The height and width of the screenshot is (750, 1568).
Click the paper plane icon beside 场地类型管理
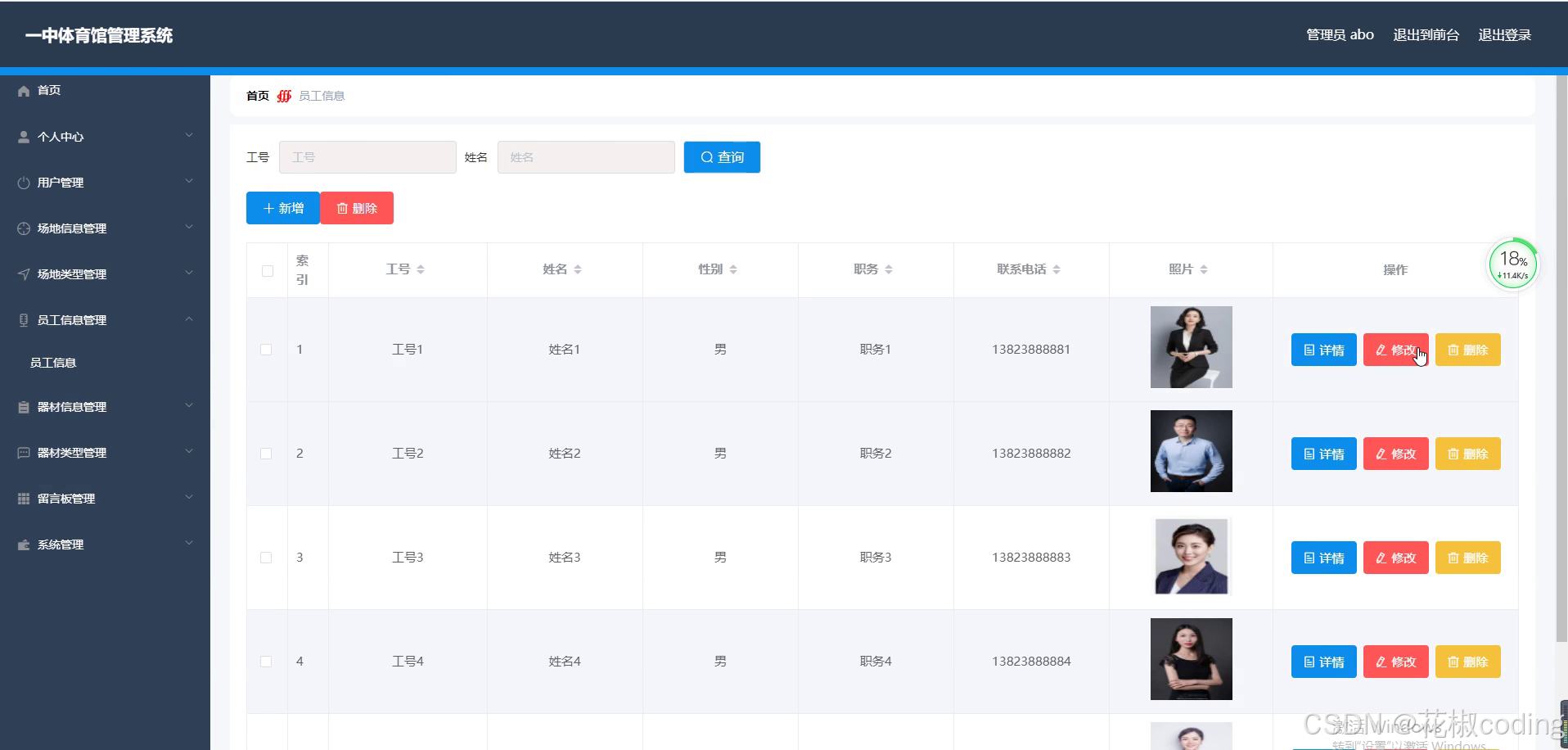24,274
